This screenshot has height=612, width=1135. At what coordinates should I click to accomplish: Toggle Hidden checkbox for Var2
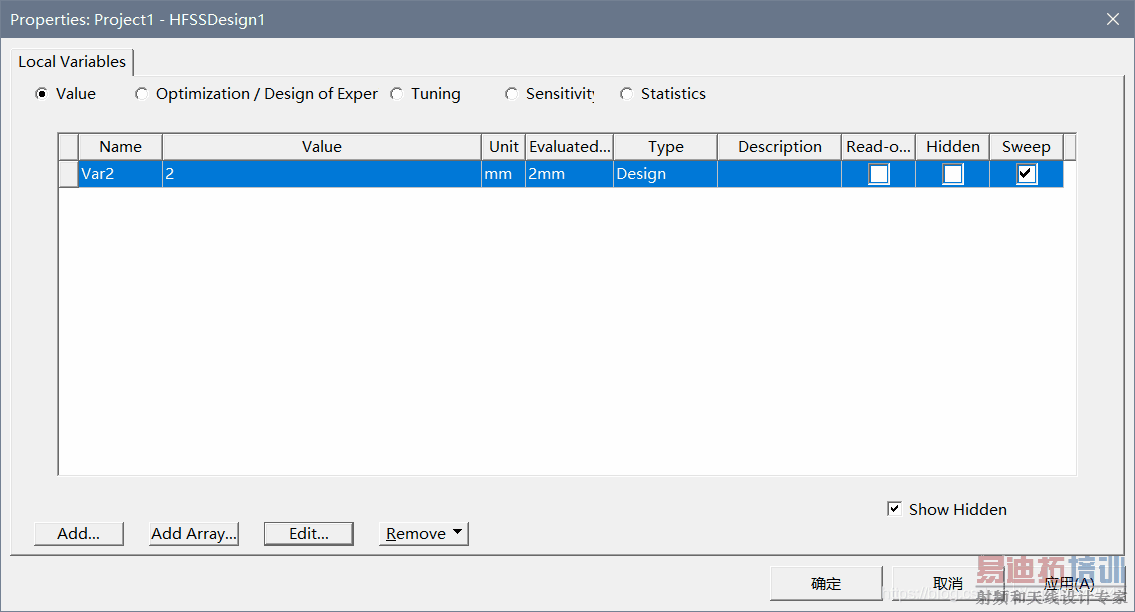(953, 174)
